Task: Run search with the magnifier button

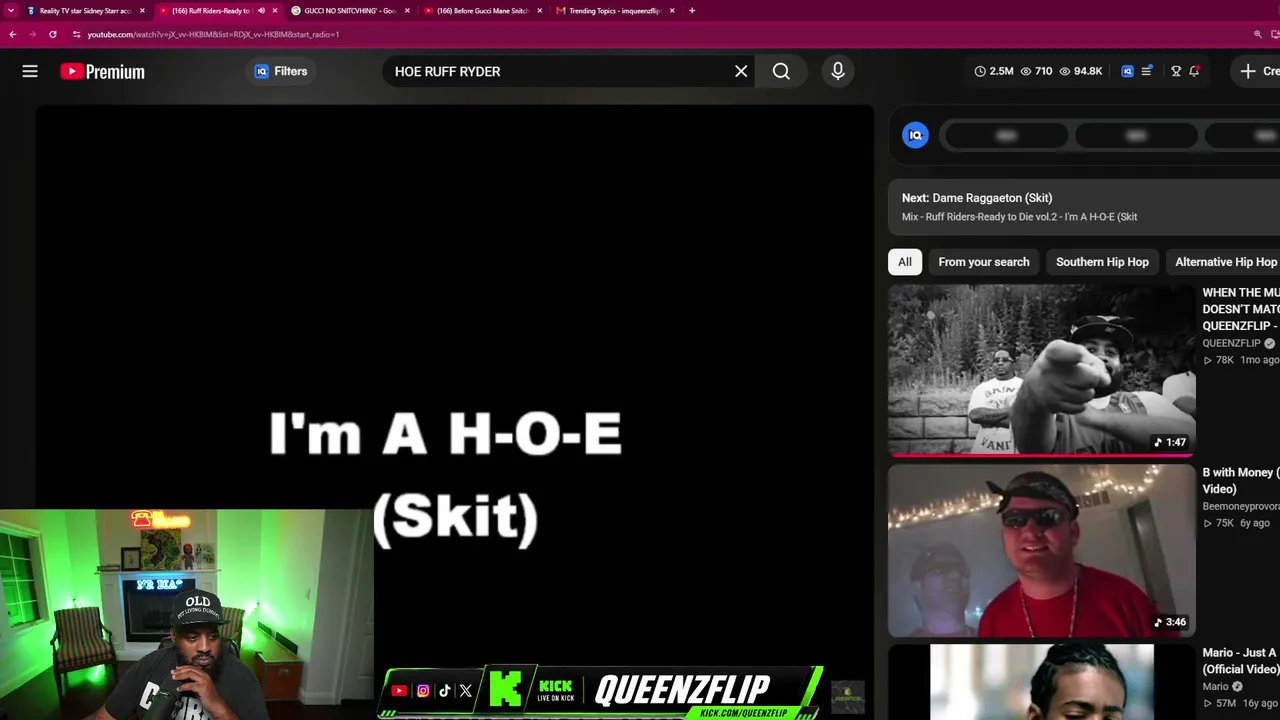Action: click(781, 71)
